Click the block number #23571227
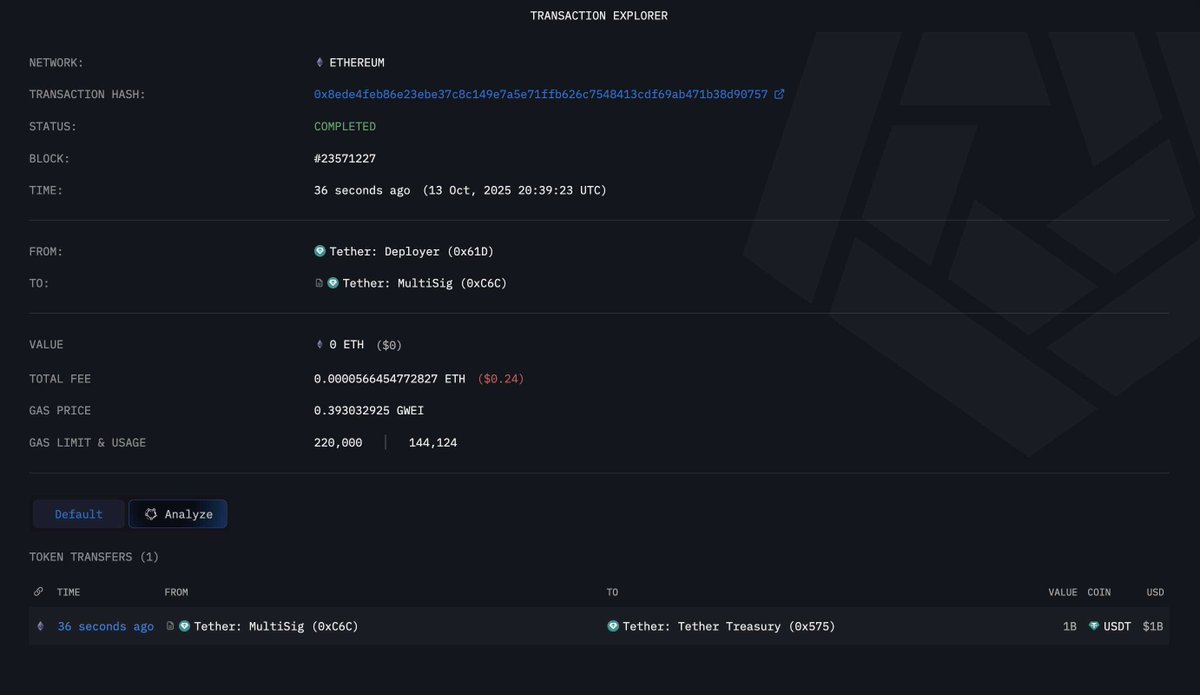Screen dimensions: 1200x695 click(x=345, y=159)
